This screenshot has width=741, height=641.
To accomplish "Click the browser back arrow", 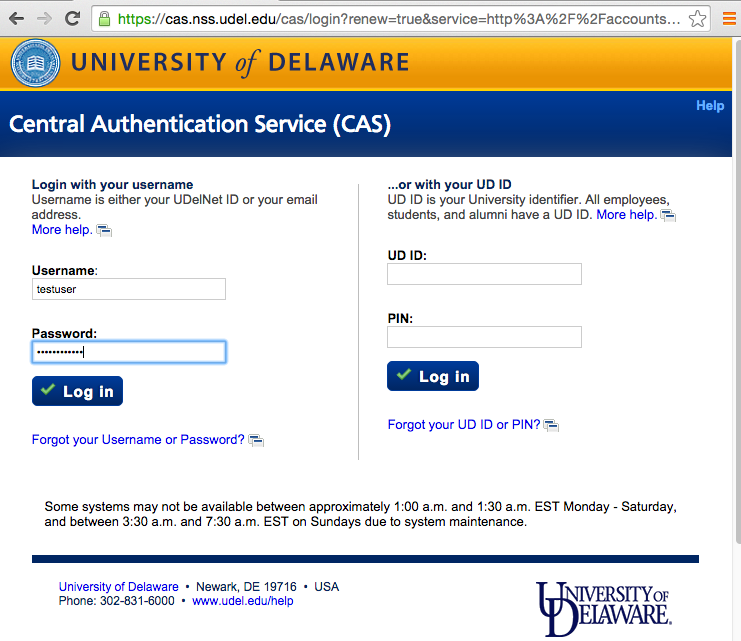I will pos(17,18).
